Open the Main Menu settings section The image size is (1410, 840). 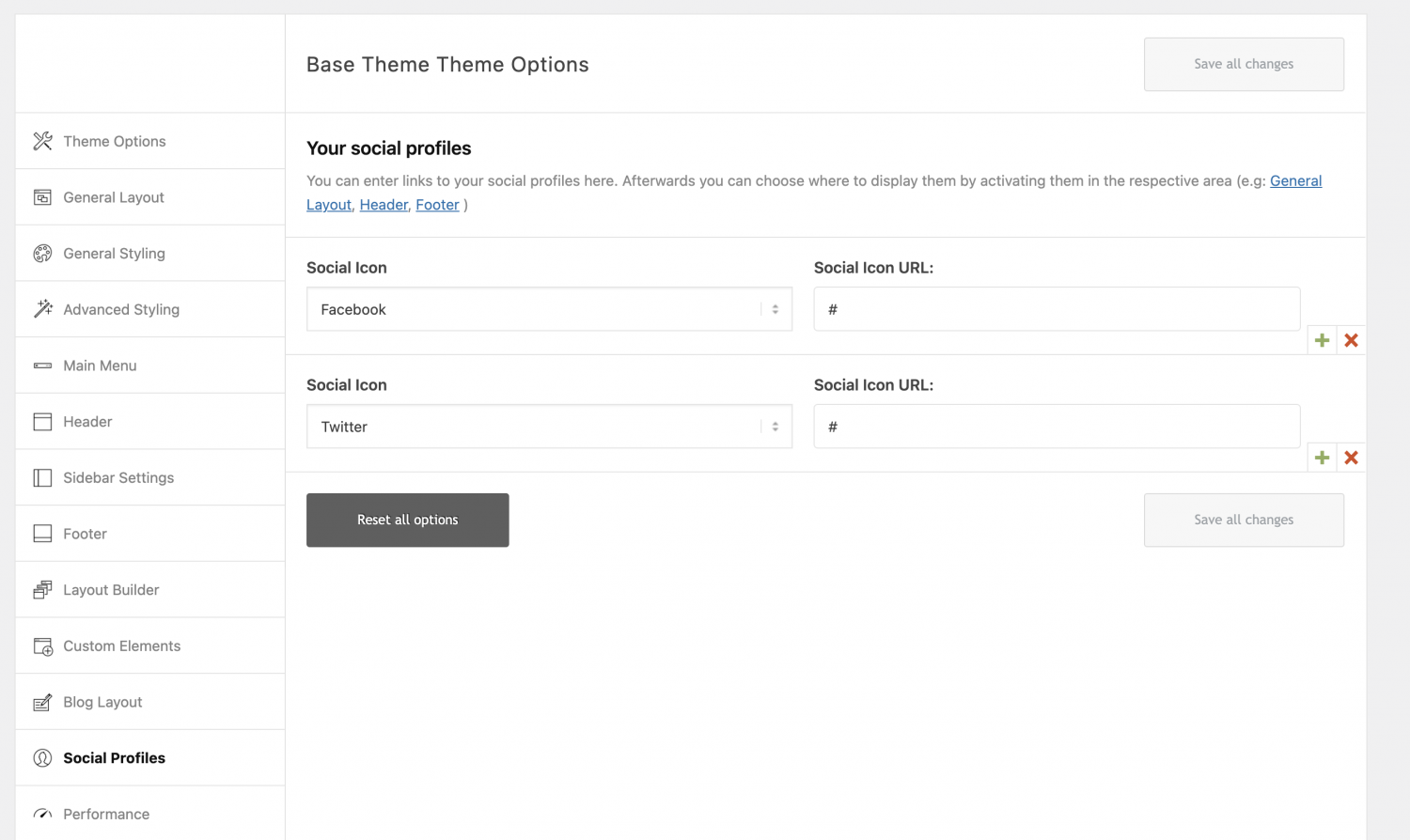click(100, 366)
